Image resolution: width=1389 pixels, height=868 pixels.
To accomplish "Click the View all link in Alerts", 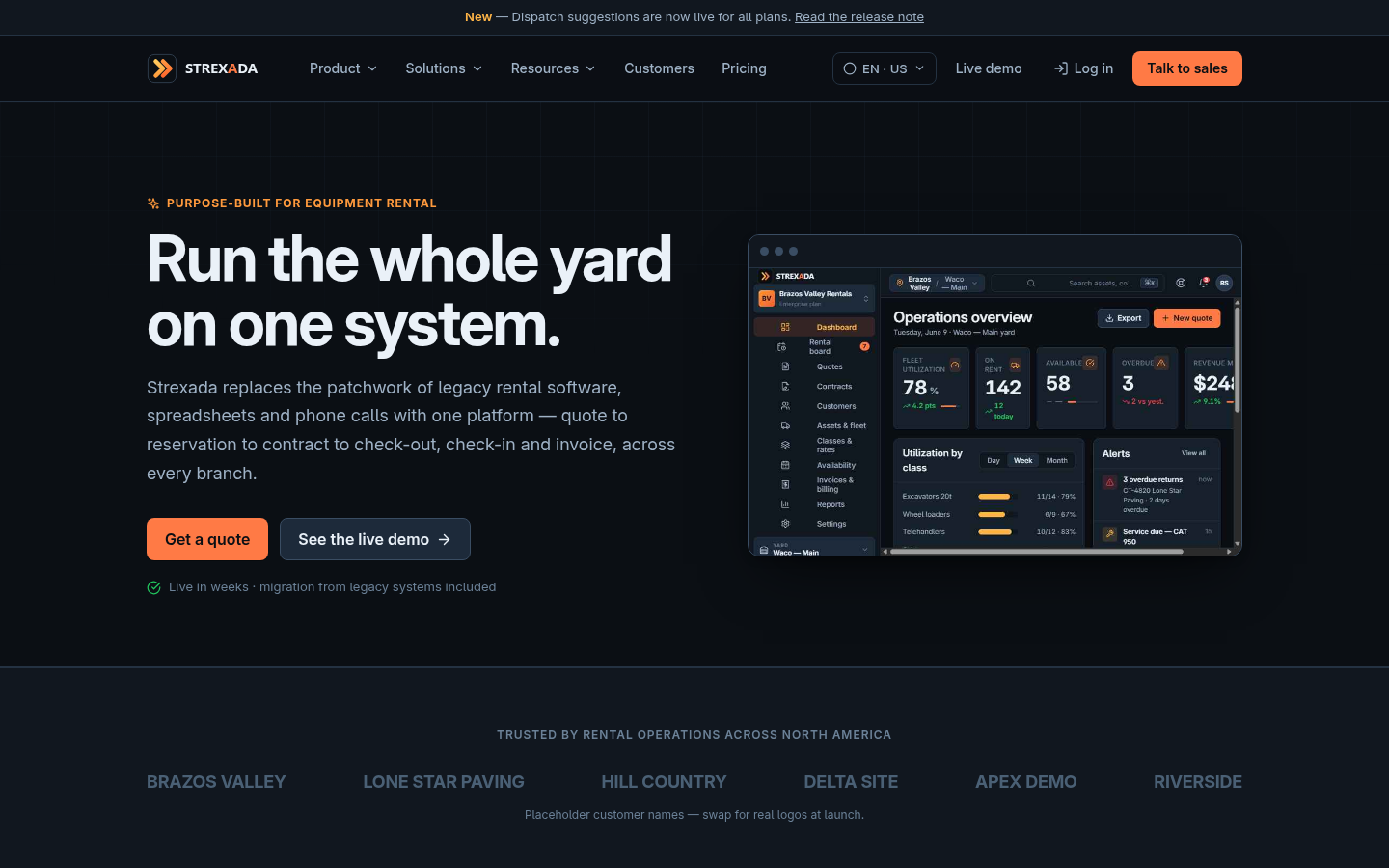I will [1193, 453].
